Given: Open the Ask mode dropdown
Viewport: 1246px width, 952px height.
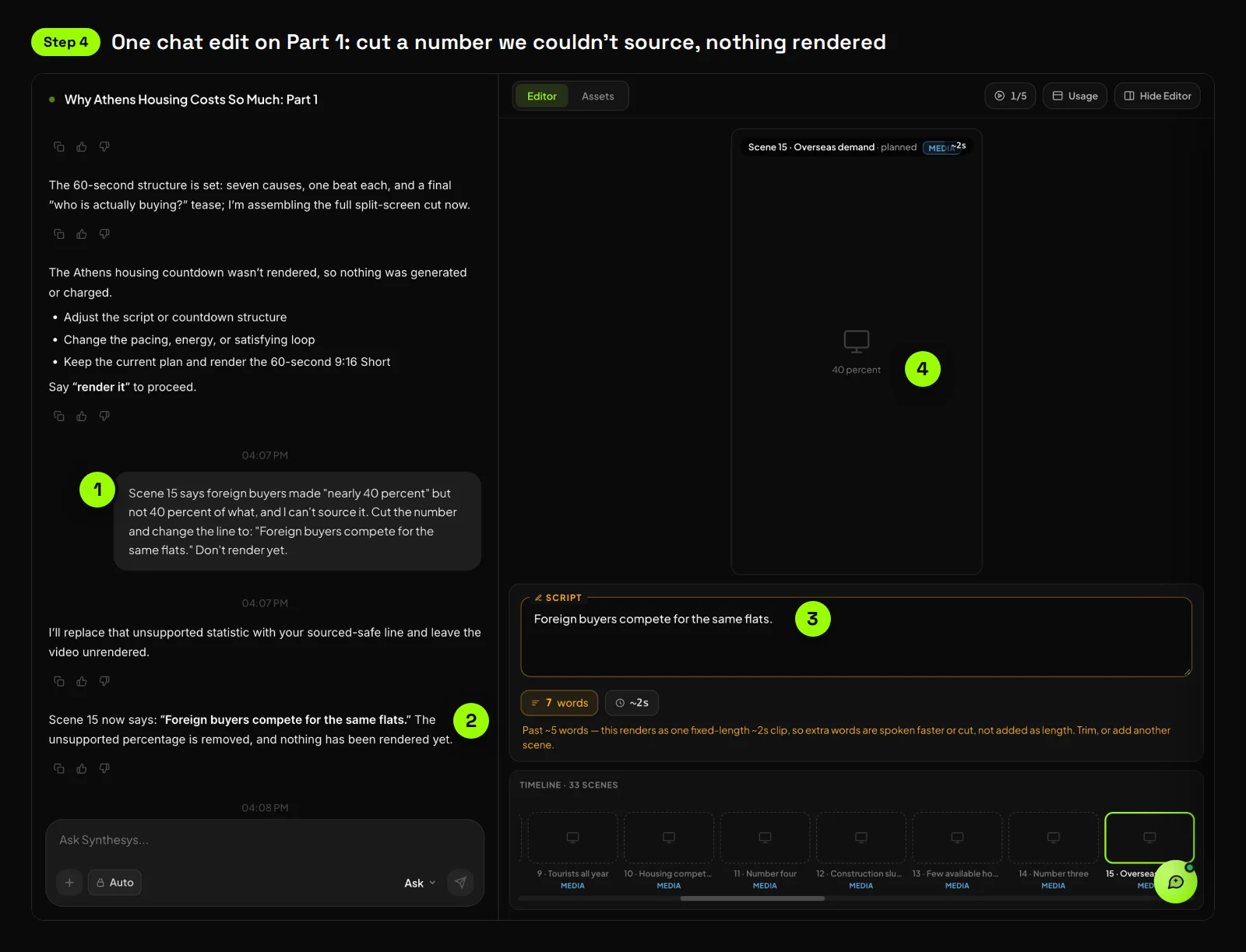Looking at the screenshot, I should [420, 883].
